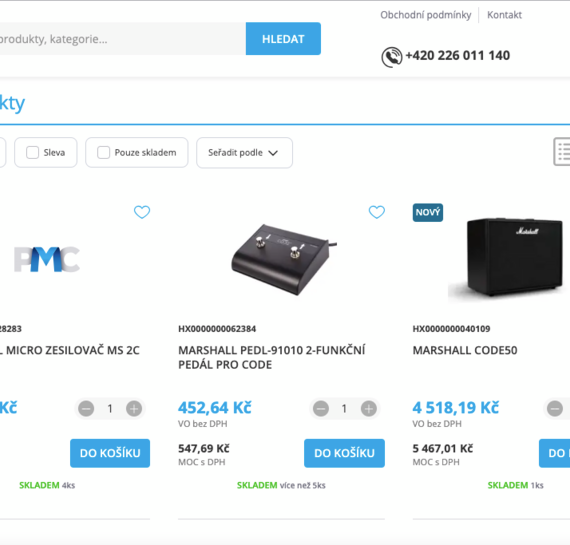The image size is (570, 545).
Task: Go to the Kontakt page
Action: coord(504,15)
